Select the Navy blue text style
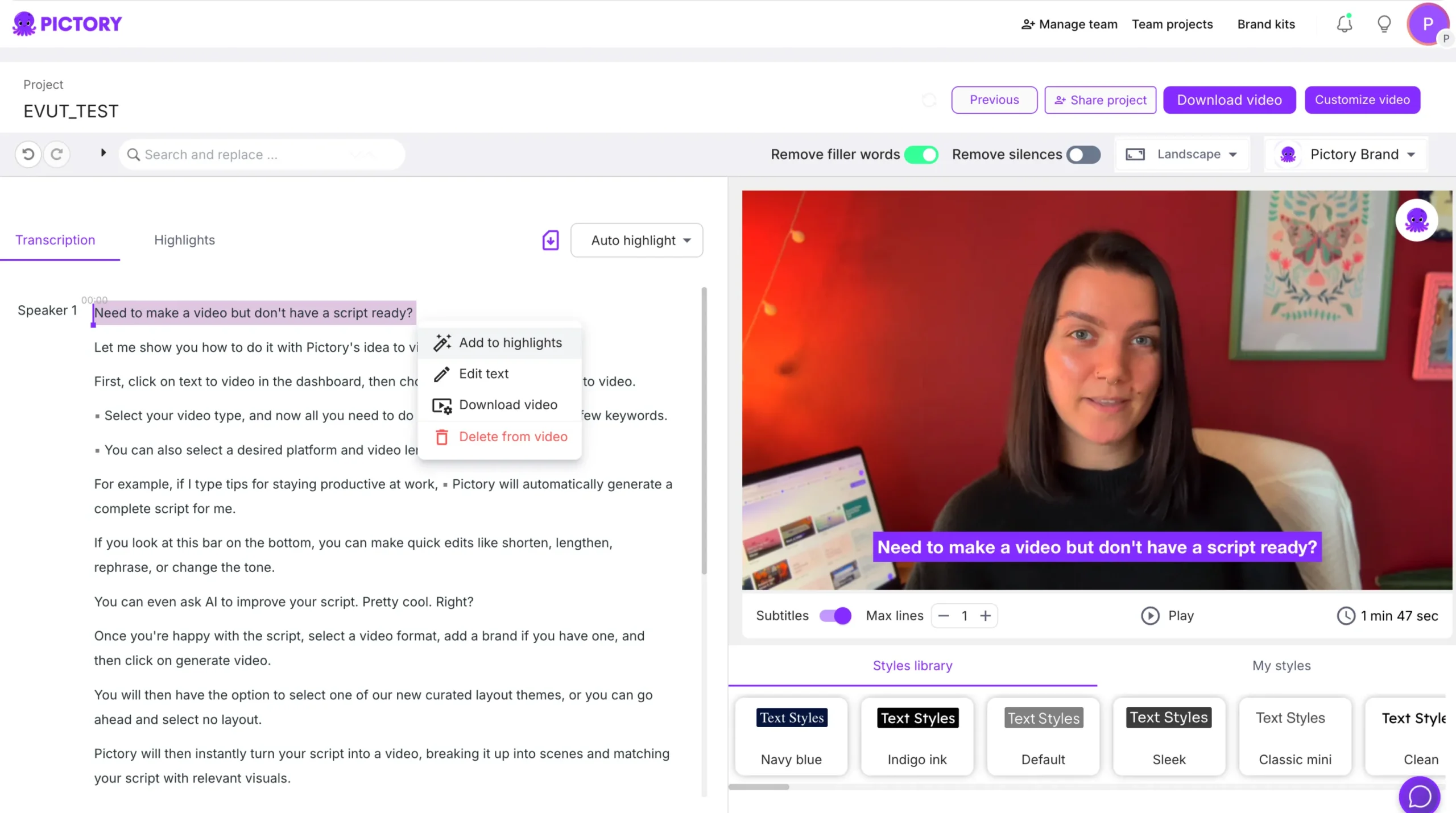Image resolution: width=1456 pixels, height=813 pixels. tap(791, 737)
